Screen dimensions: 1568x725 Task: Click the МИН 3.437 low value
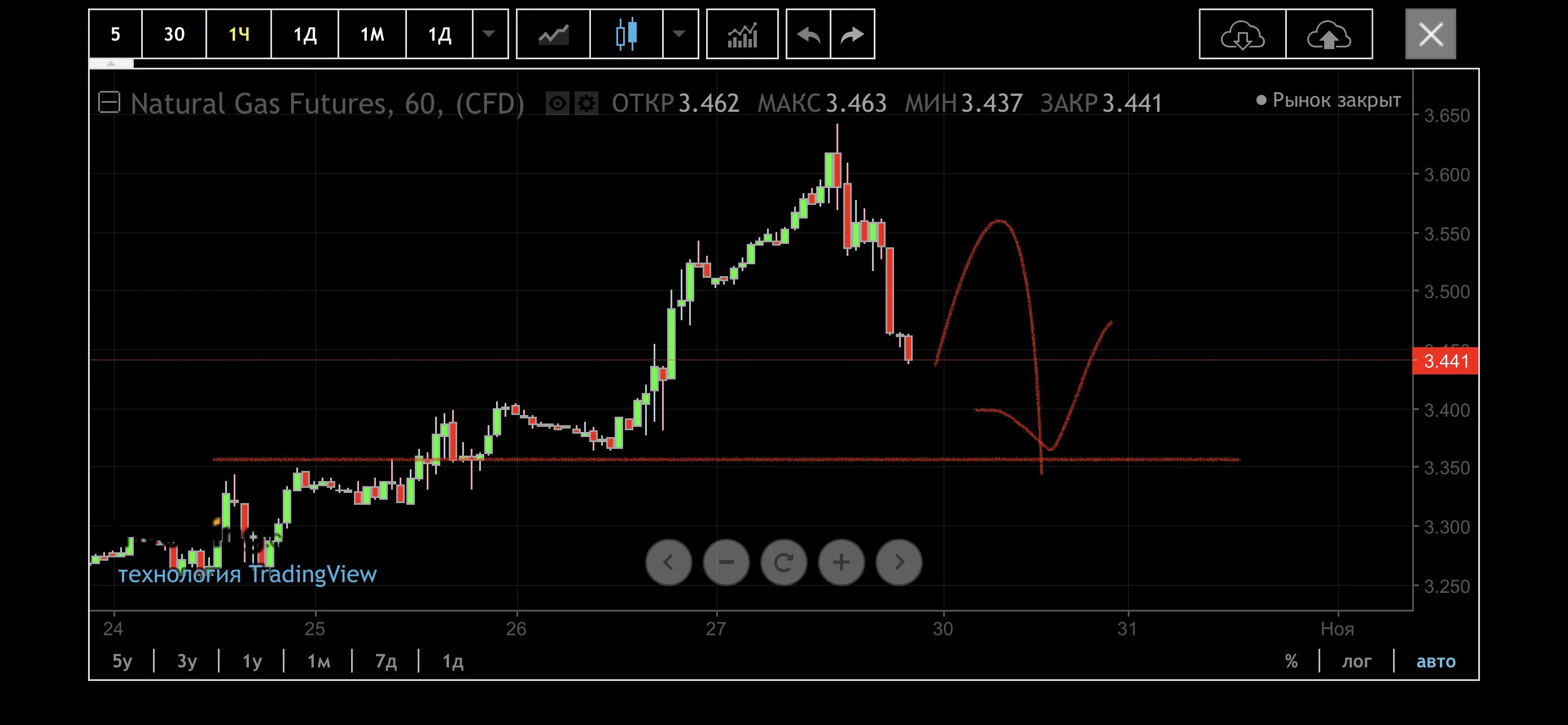coord(963,103)
